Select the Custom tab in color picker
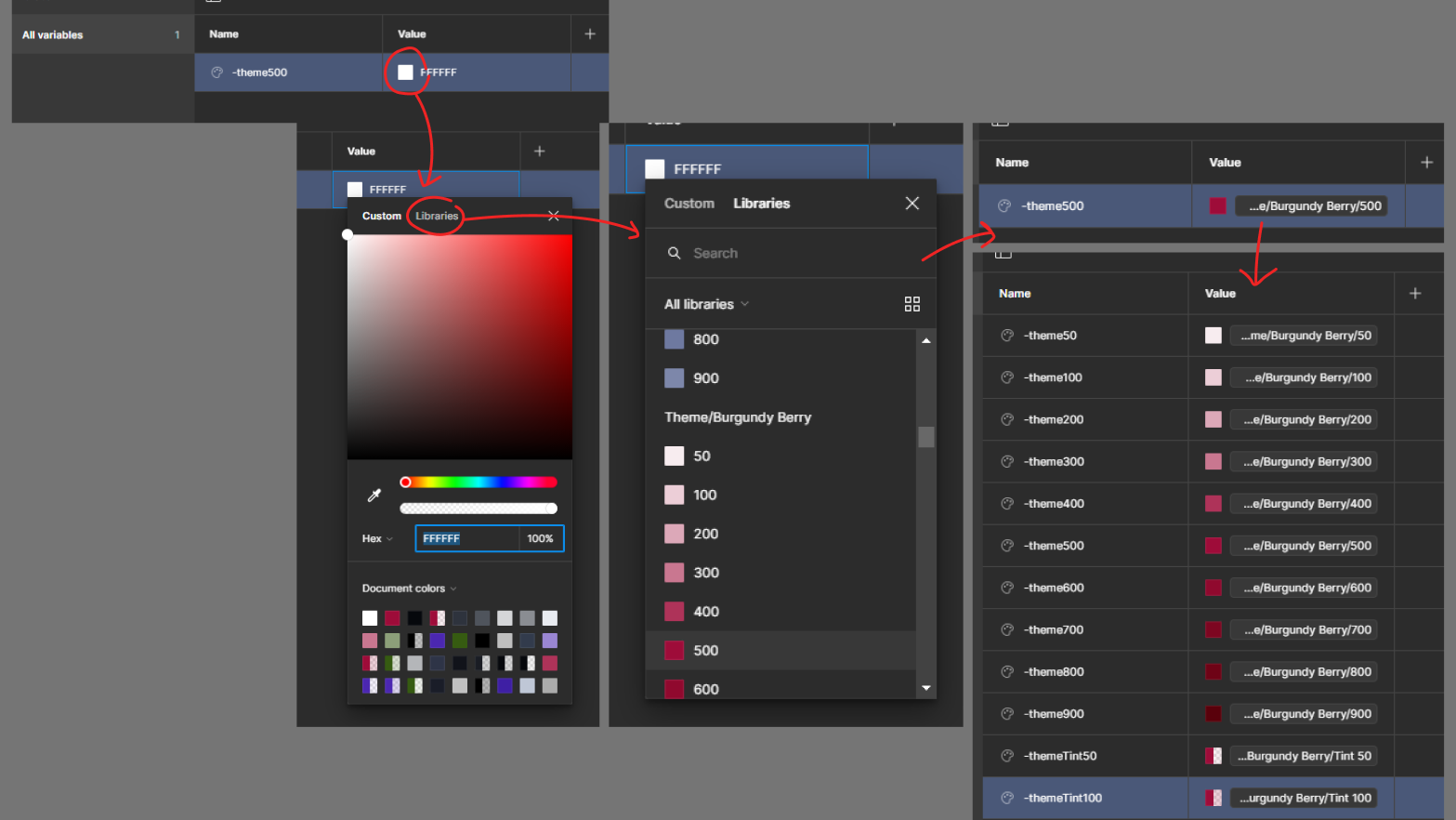Image resolution: width=1456 pixels, height=820 pixels. [x=382, y=216]
